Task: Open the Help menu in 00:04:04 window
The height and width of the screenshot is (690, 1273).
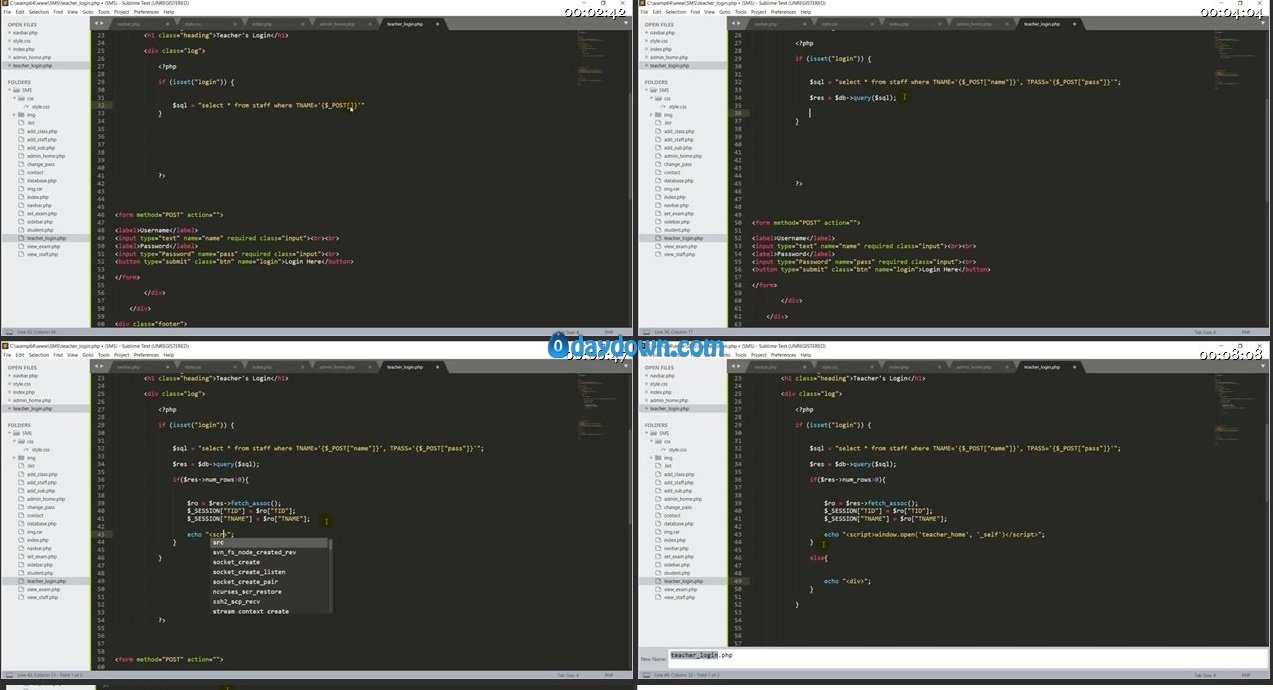Action: [806, 12]
